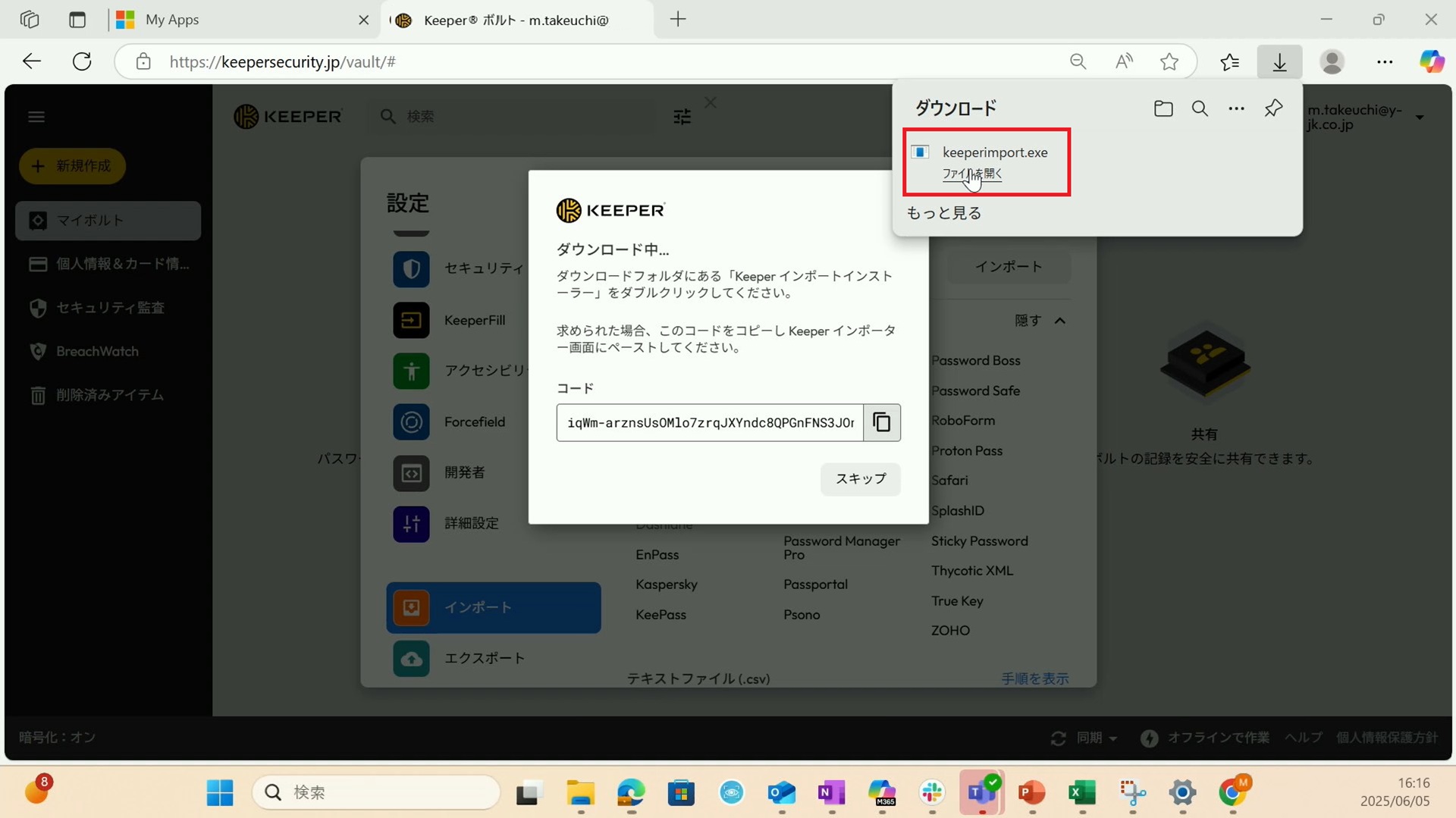Open Excel from the taskbar
This screenshot has width=1456, height=818.
[x=1081, y=792]
